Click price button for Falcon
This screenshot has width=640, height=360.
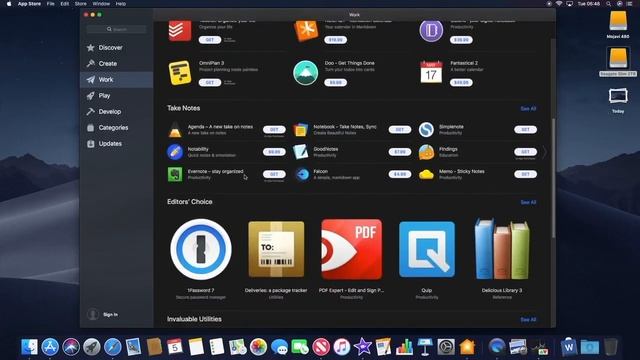click(x=400, y=174)
